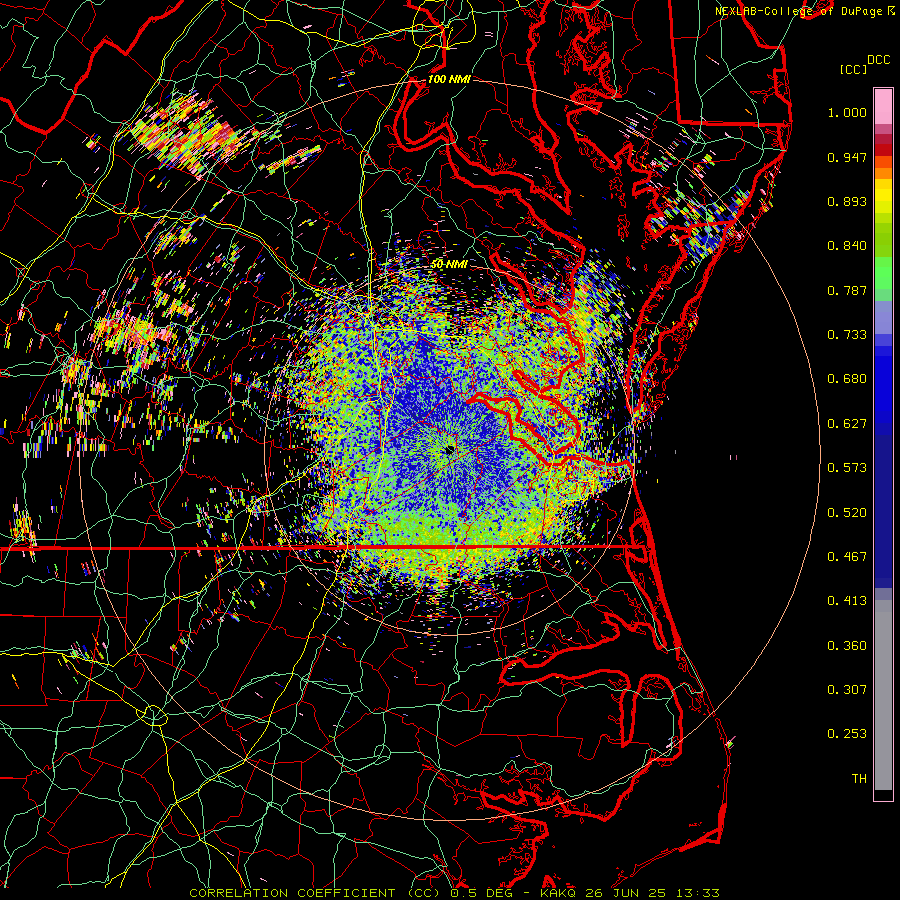Click the 0.733 scale value

click(847, 335)
